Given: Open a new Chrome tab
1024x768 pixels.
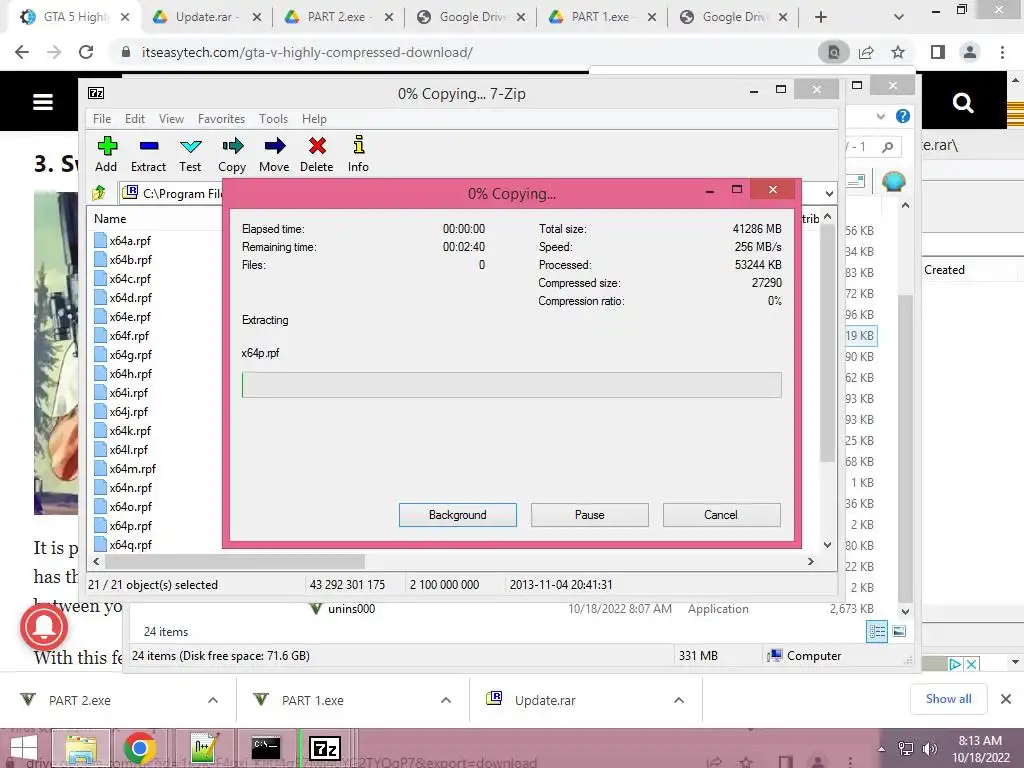Looking at the screenshot, I should (821, 17).
